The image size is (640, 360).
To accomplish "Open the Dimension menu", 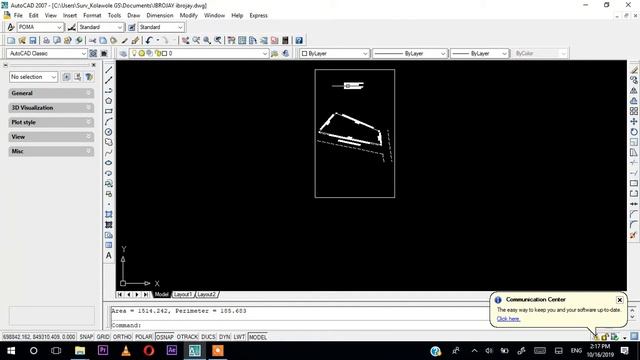I will (160, 16).
